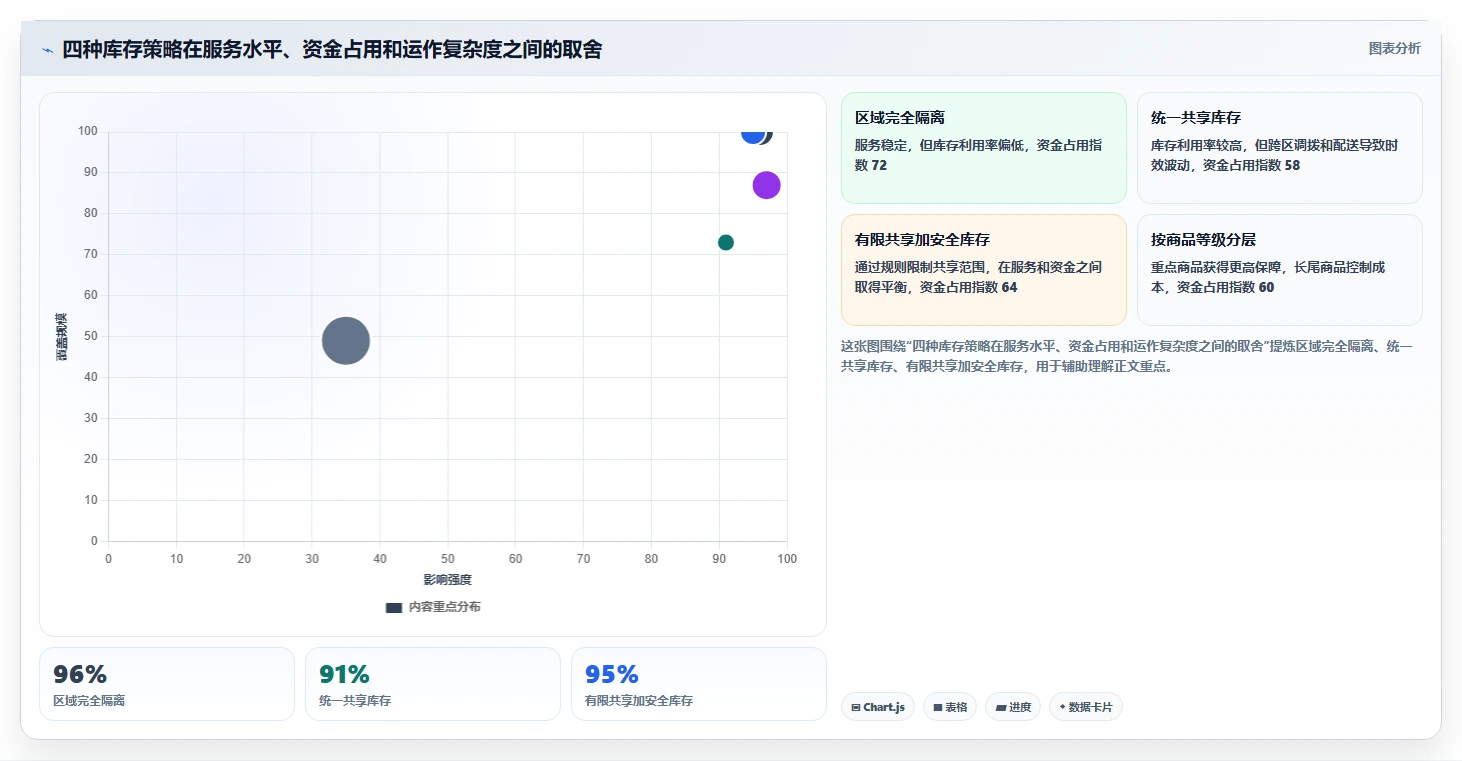Click the 进度 tag
Image resolution: width=1462 pixels, height=761 pixels.
(1013, 707)
